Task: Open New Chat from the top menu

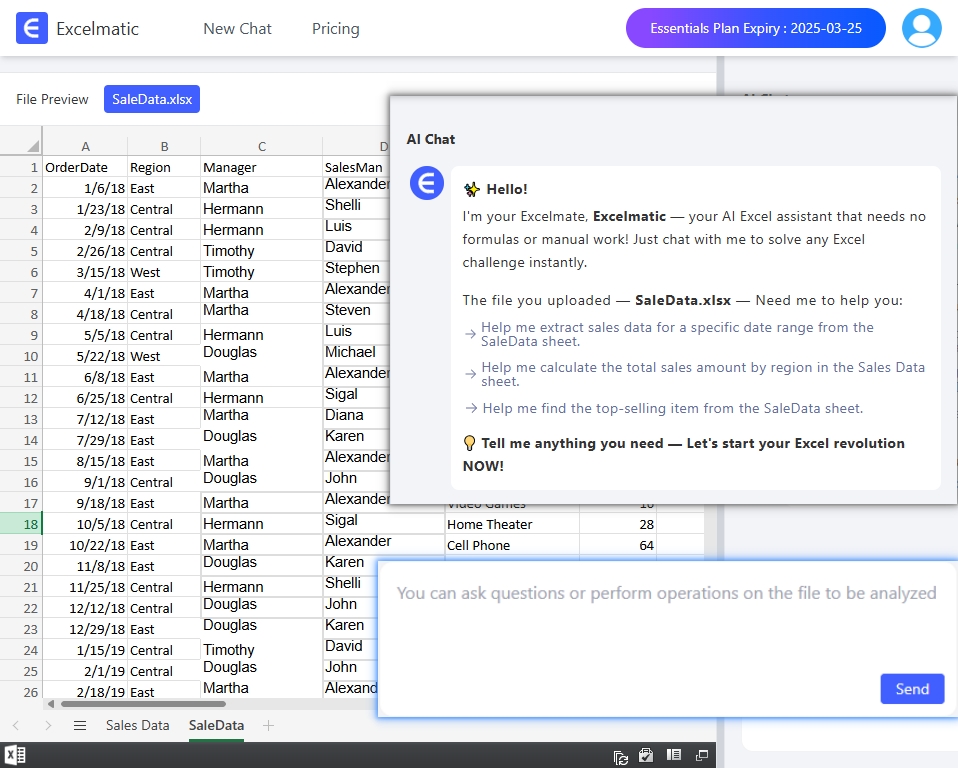Action: tap(237, 29)
